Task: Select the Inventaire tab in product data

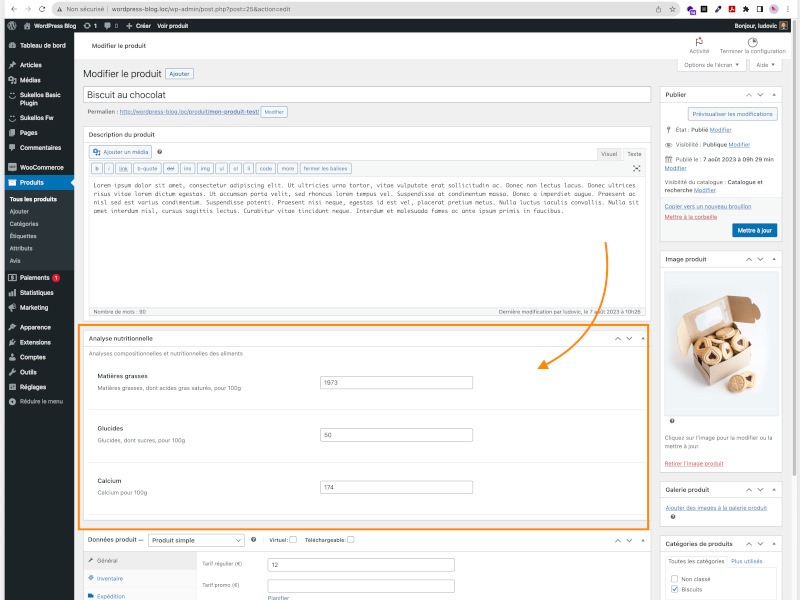Action: 110,578
